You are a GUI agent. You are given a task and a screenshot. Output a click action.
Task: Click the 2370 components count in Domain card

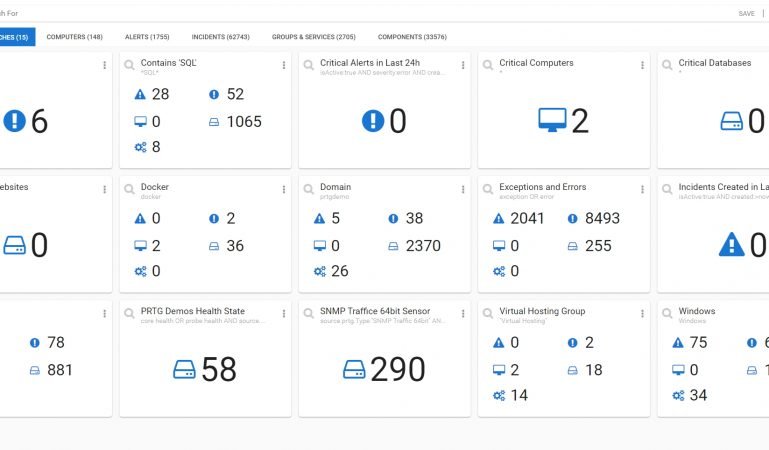(423, 246)
